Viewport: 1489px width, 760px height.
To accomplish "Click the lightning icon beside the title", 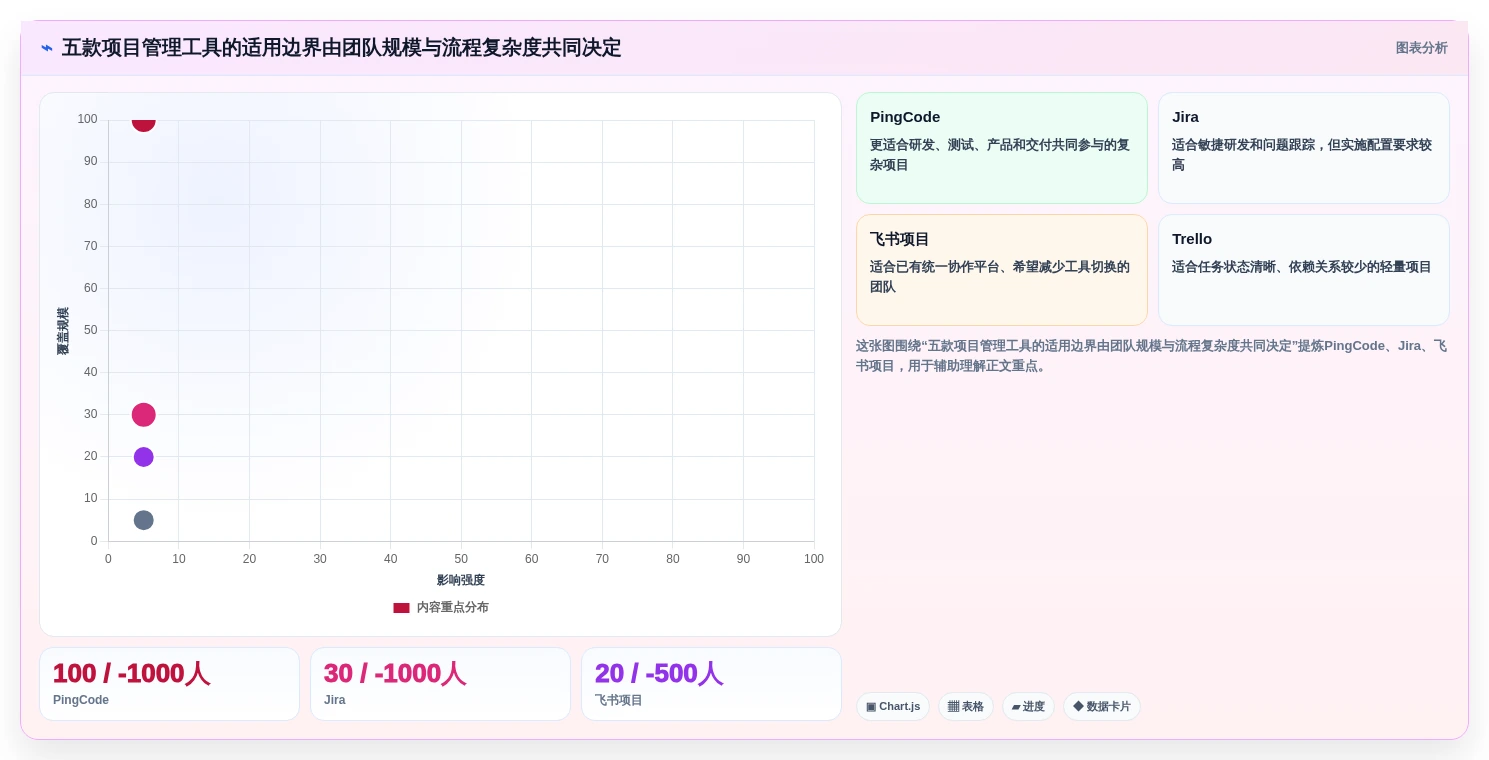I will 47,48.
